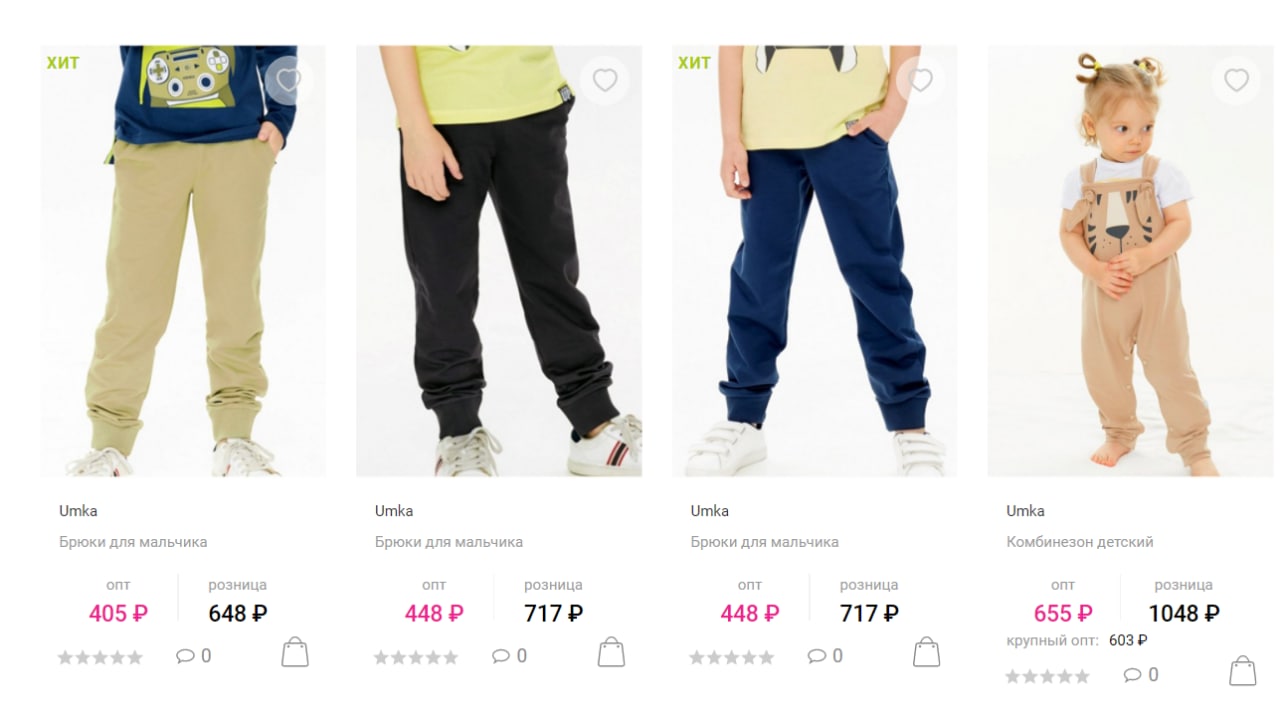Open comments on beige trousers
The width and height of the screenshot is (1280, 722).
point(194,656)
